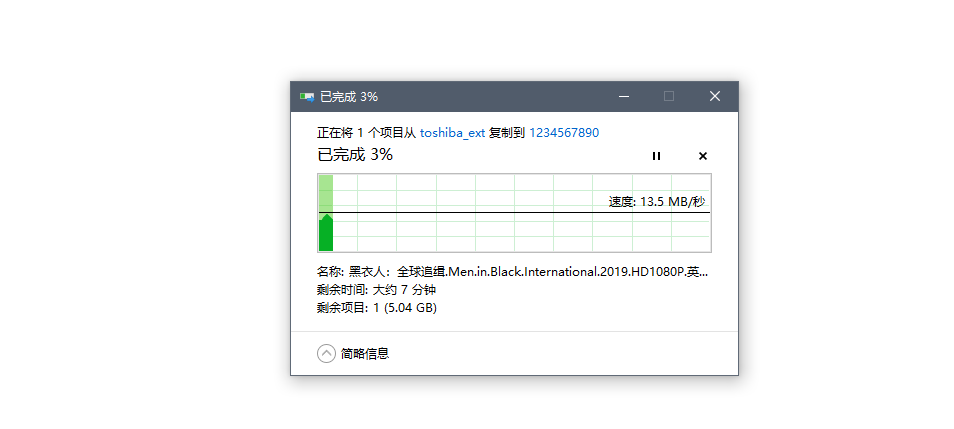Click the 剩余时间: 大约 7 分钟 text

click(x=376, y=290)
